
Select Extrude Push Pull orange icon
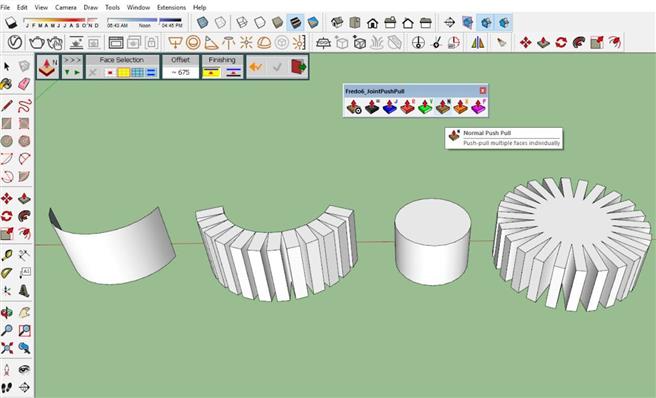pos(461,107)
